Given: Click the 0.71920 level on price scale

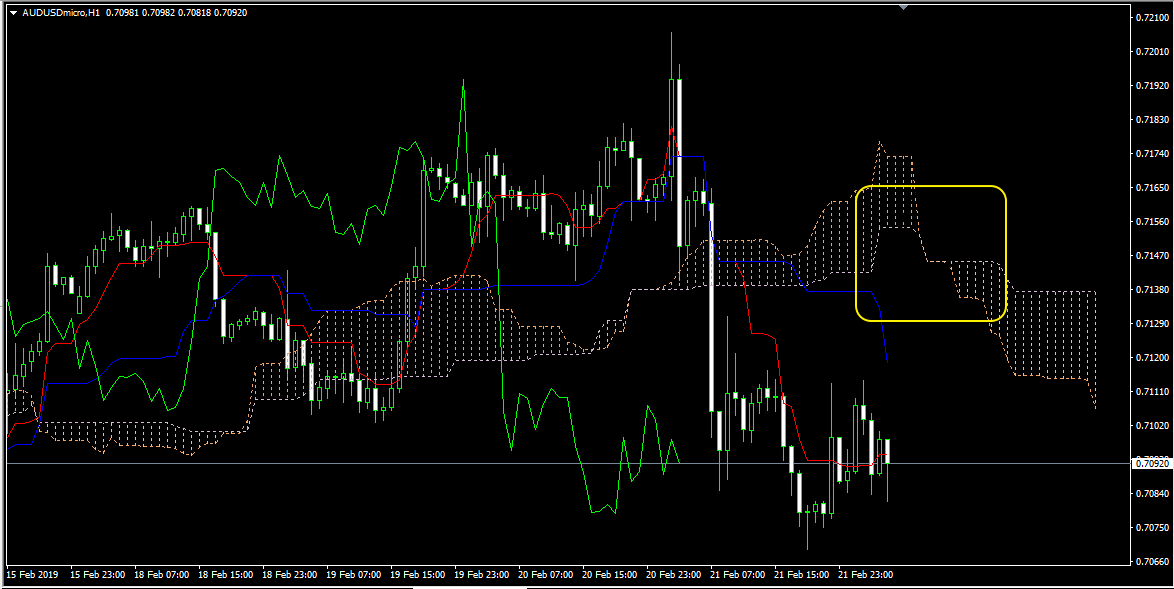Looking at the screenshot, I should (x=1152, y=86).
